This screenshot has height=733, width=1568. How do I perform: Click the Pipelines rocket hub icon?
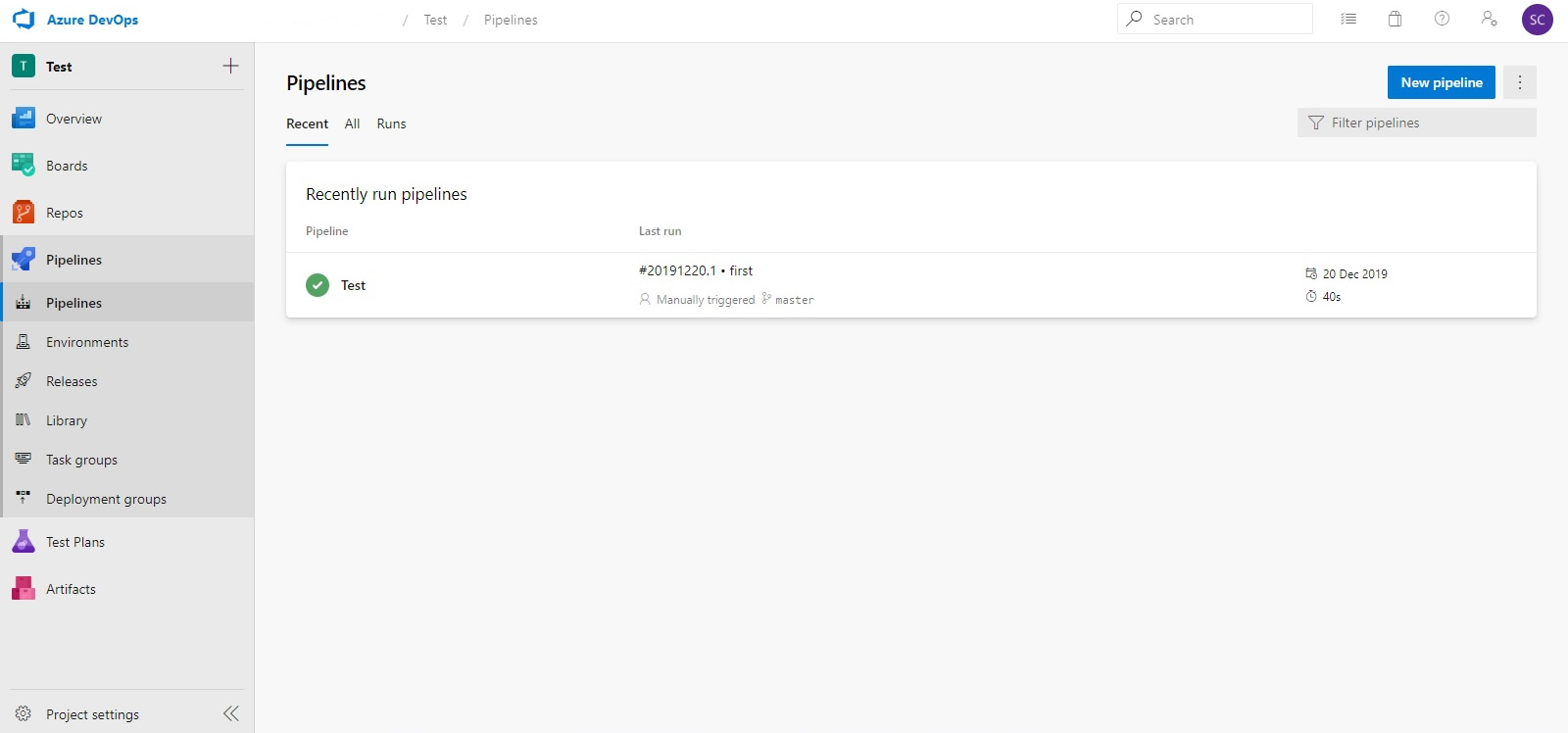tap(24, 260)
